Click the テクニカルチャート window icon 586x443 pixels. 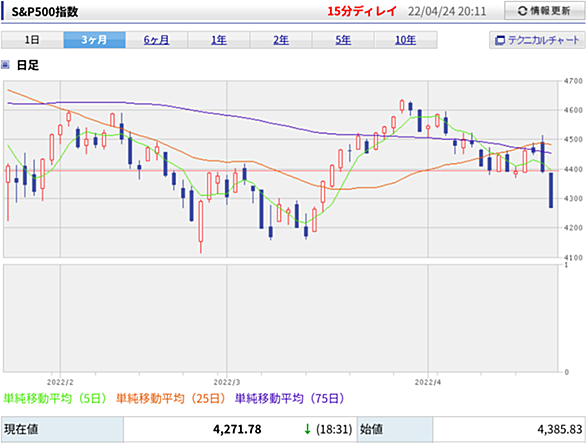[x=499, y=40]
